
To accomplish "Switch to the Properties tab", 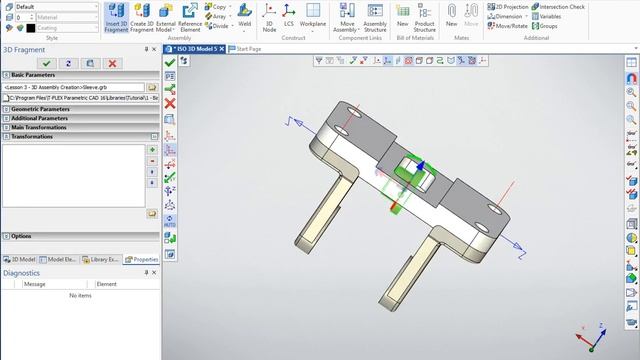I will pyautogui.click(x=142, y=260).
